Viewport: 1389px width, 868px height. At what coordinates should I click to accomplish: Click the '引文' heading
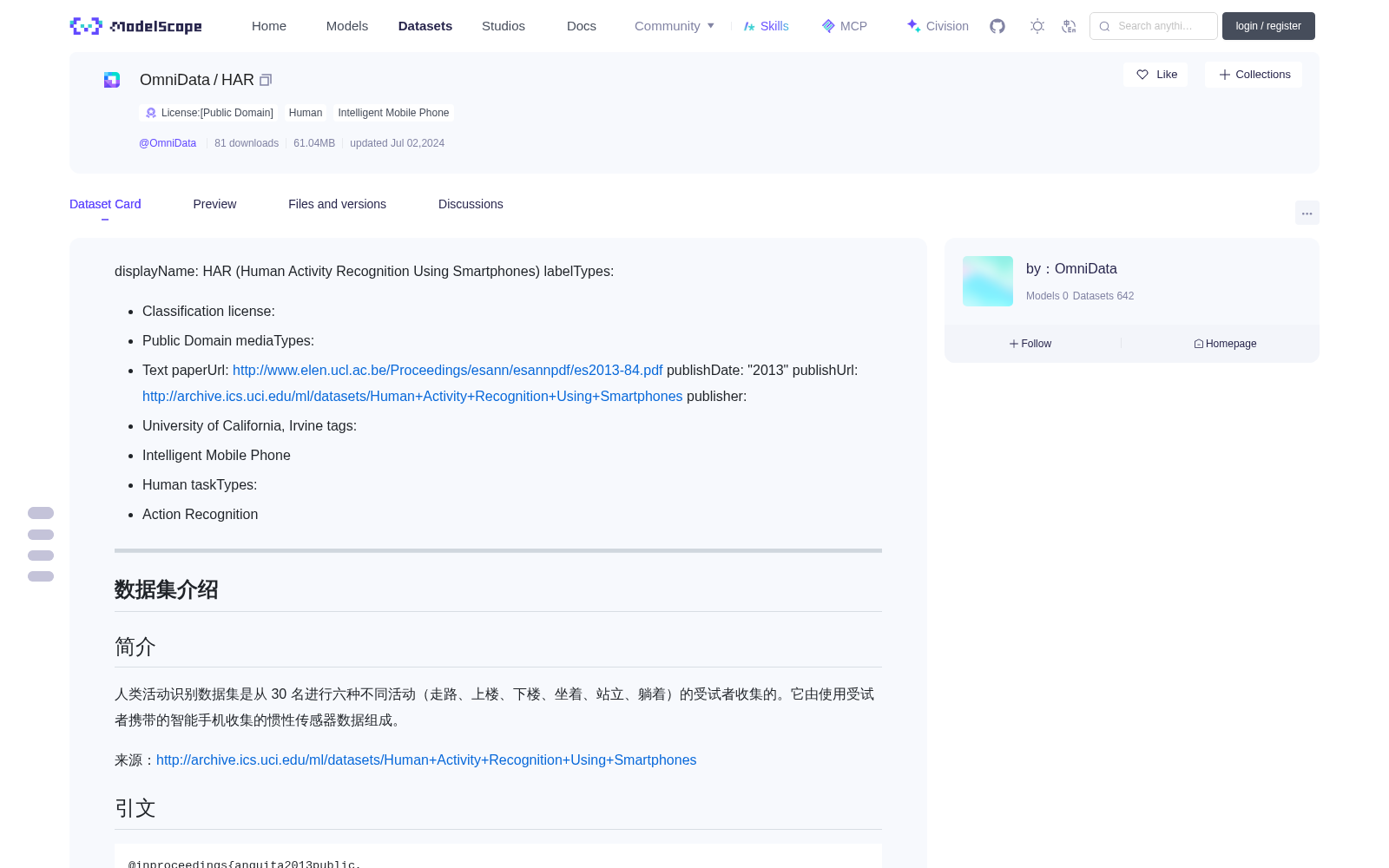(x=135, y=808)
